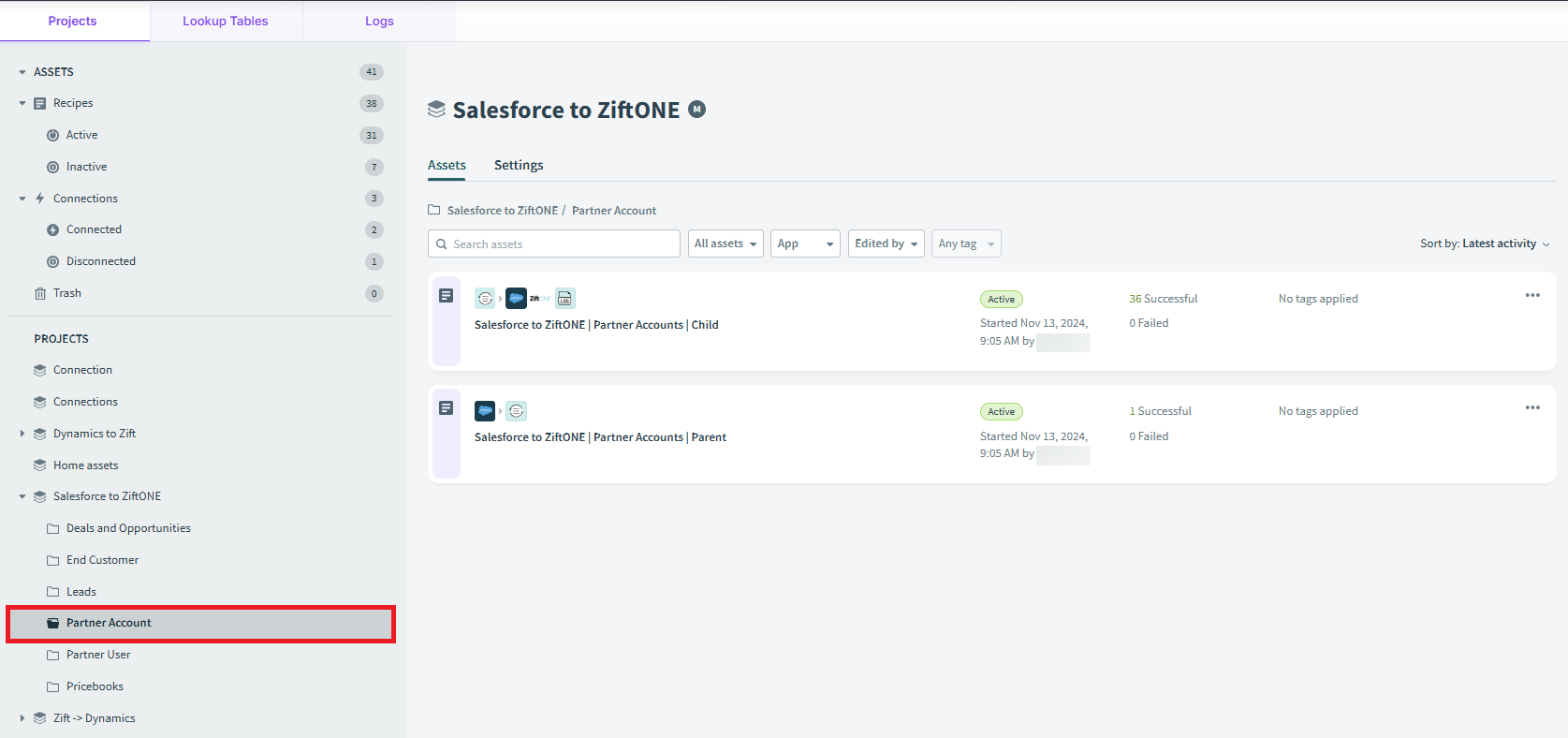The height and width of the screenshot is (738, 1568).
Task: Open the Partner Accounts | Parent recipe
Action: click(x=600, y=437)
